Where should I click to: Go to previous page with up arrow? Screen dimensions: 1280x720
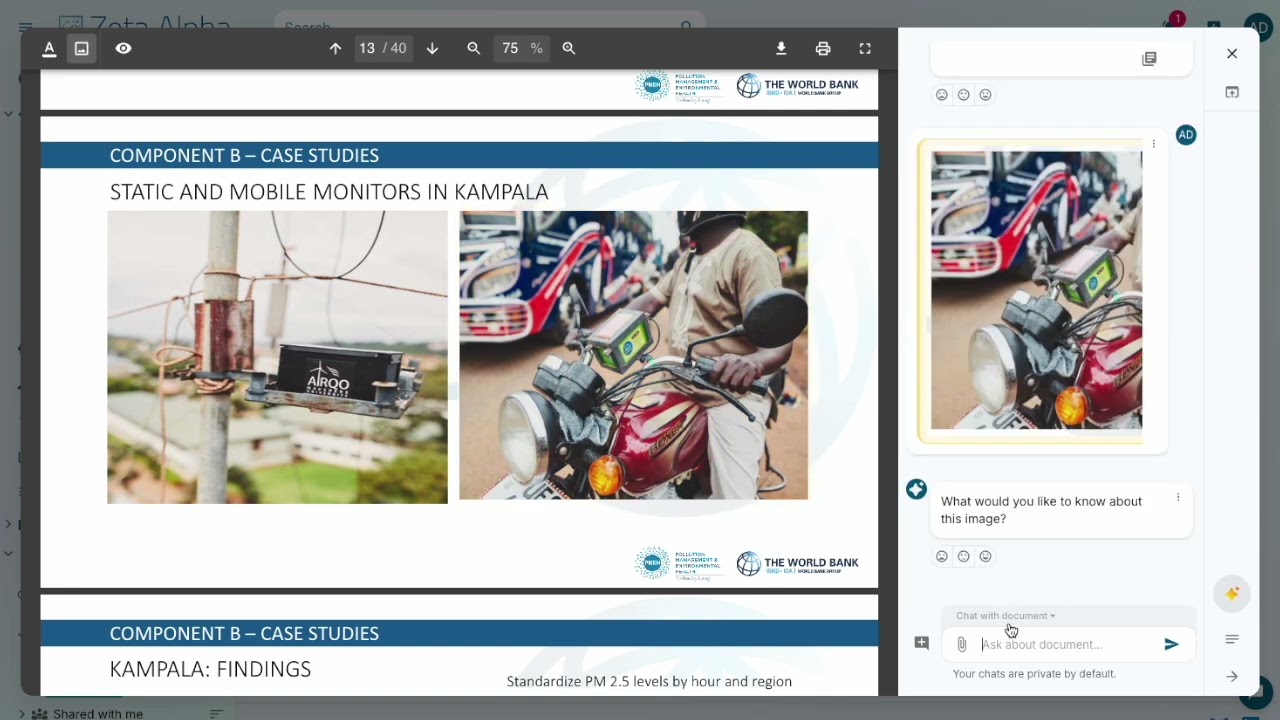click(x=336, y=48)
